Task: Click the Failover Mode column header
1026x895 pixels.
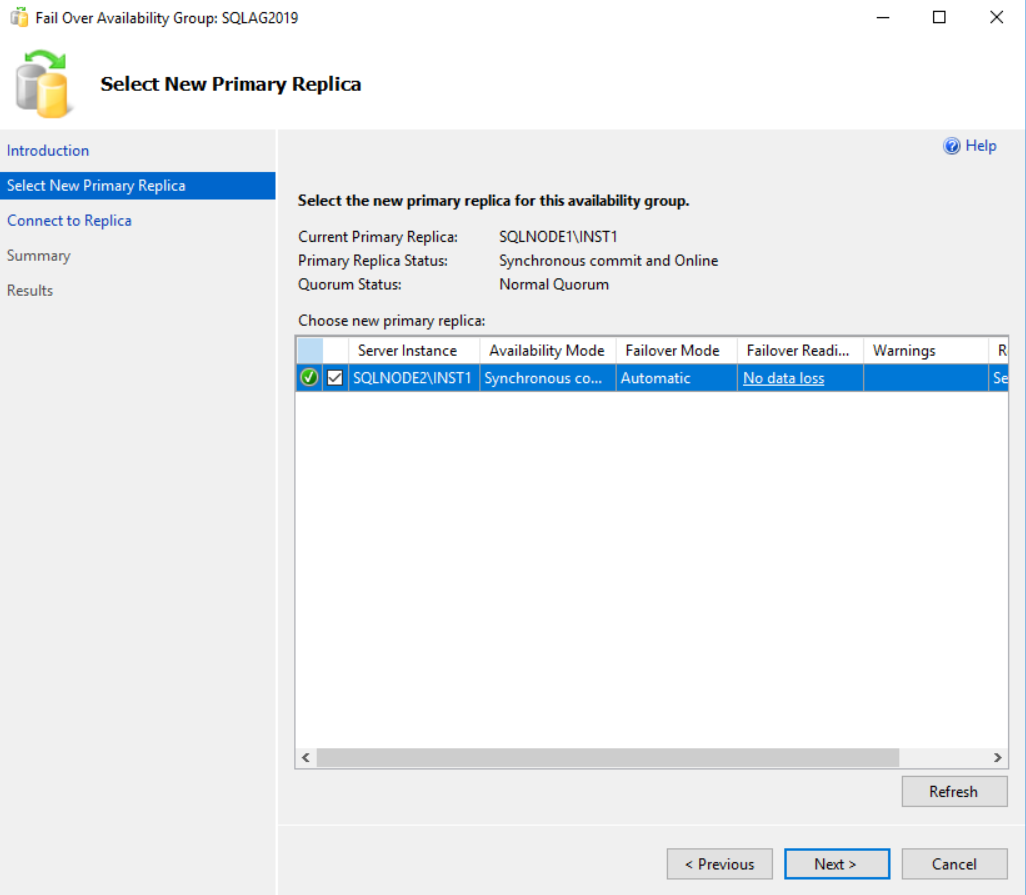Action: click(x=675, y=350)
